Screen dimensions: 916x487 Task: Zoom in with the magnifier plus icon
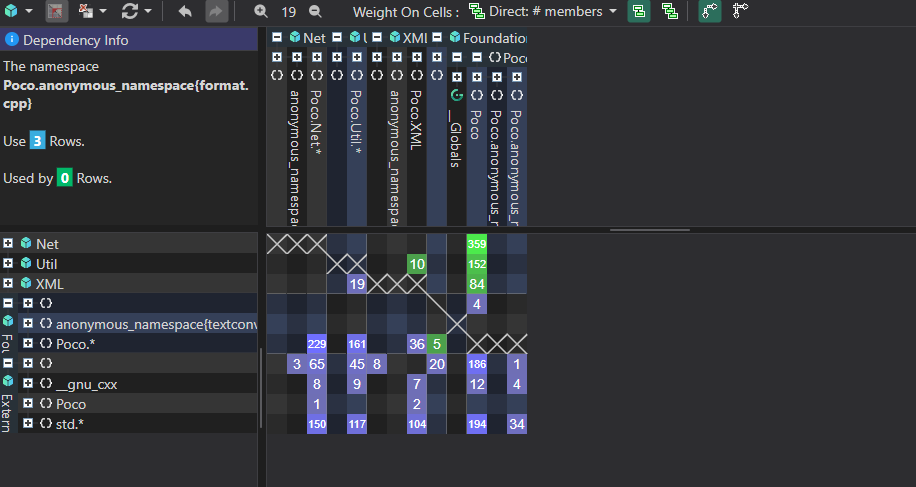(261, 11)
